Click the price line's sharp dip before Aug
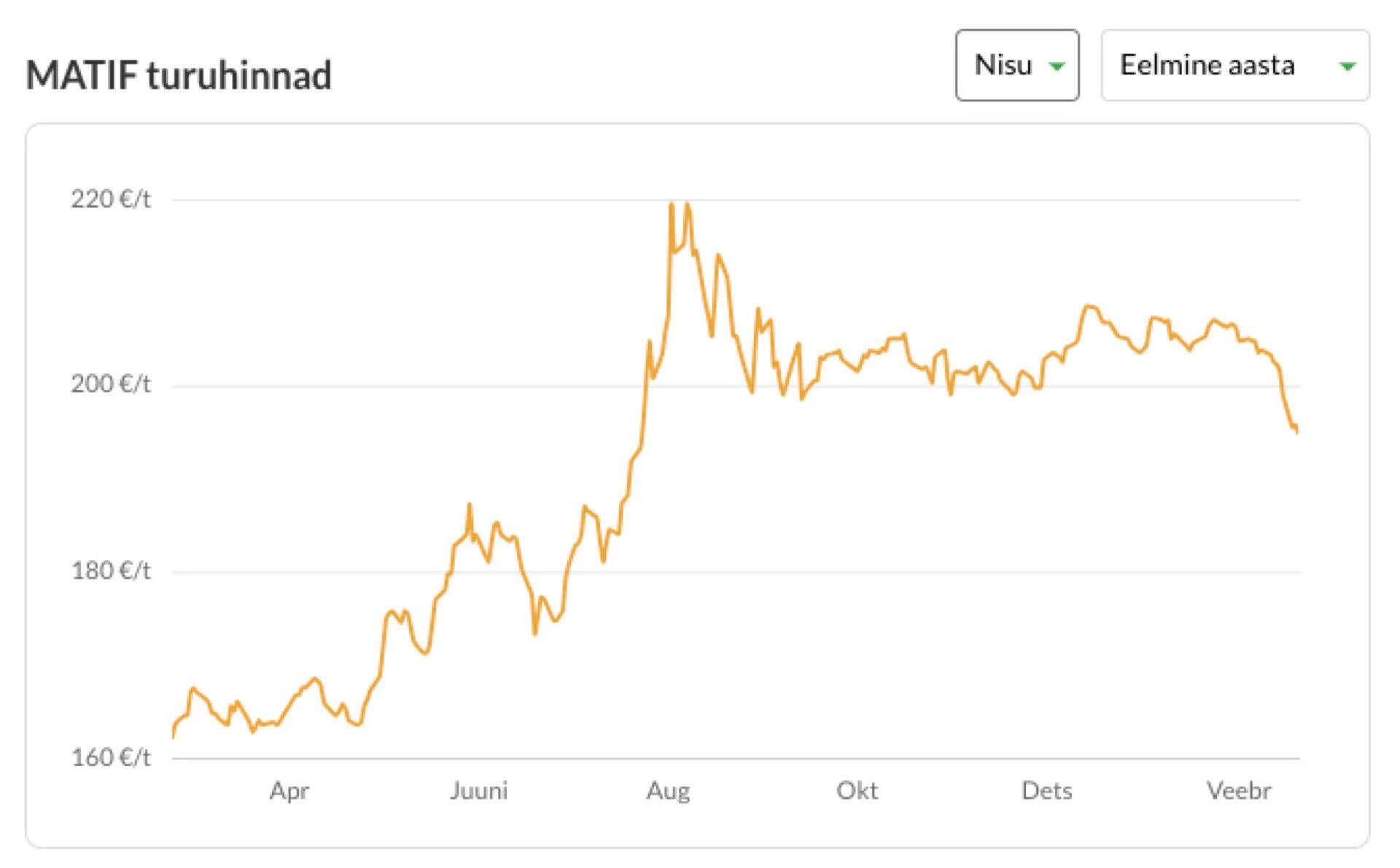 click(x=534, y=634)
